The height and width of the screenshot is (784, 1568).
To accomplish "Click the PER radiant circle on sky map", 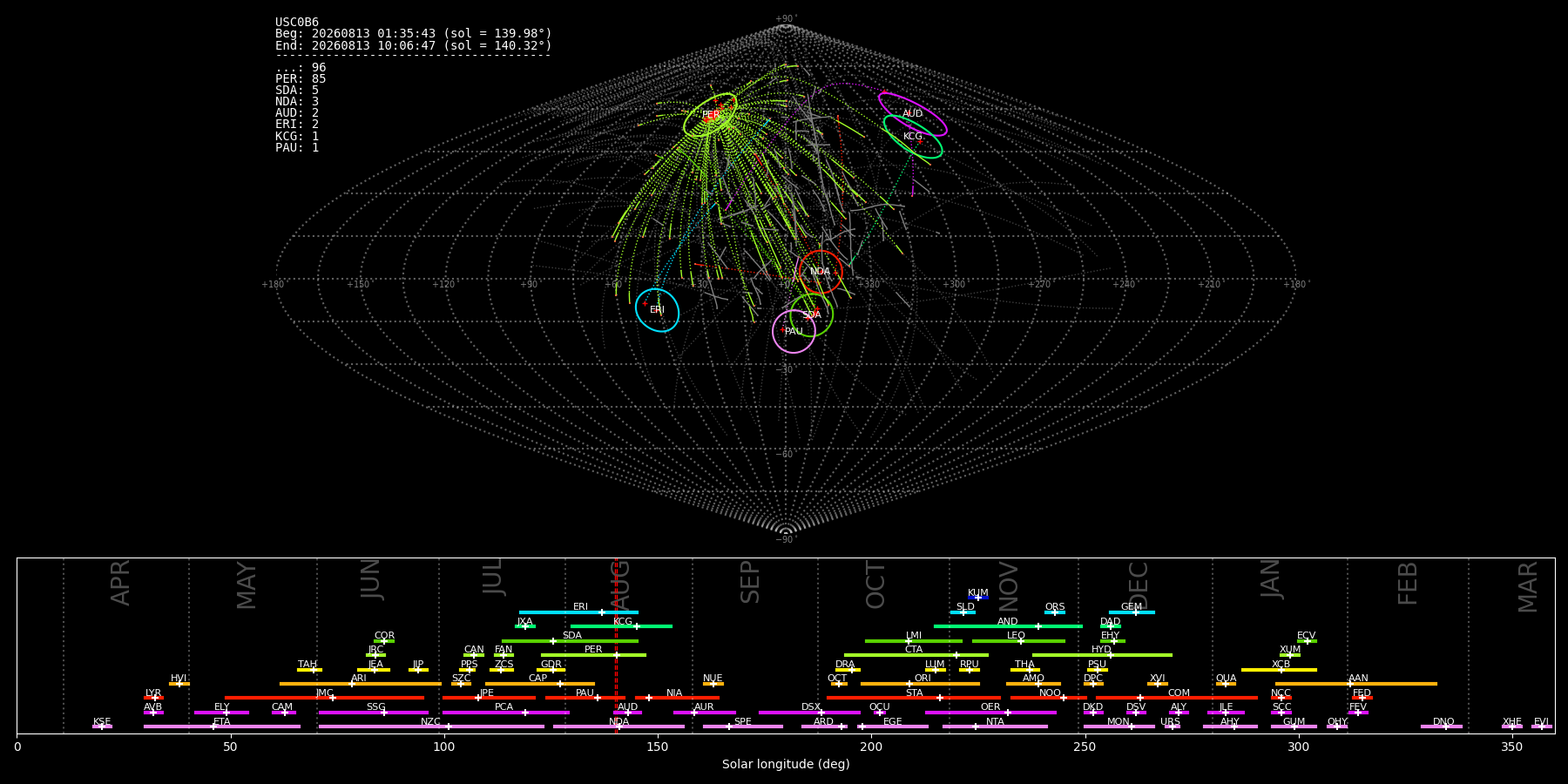I will pyautogui.click(x=710, y=115).
